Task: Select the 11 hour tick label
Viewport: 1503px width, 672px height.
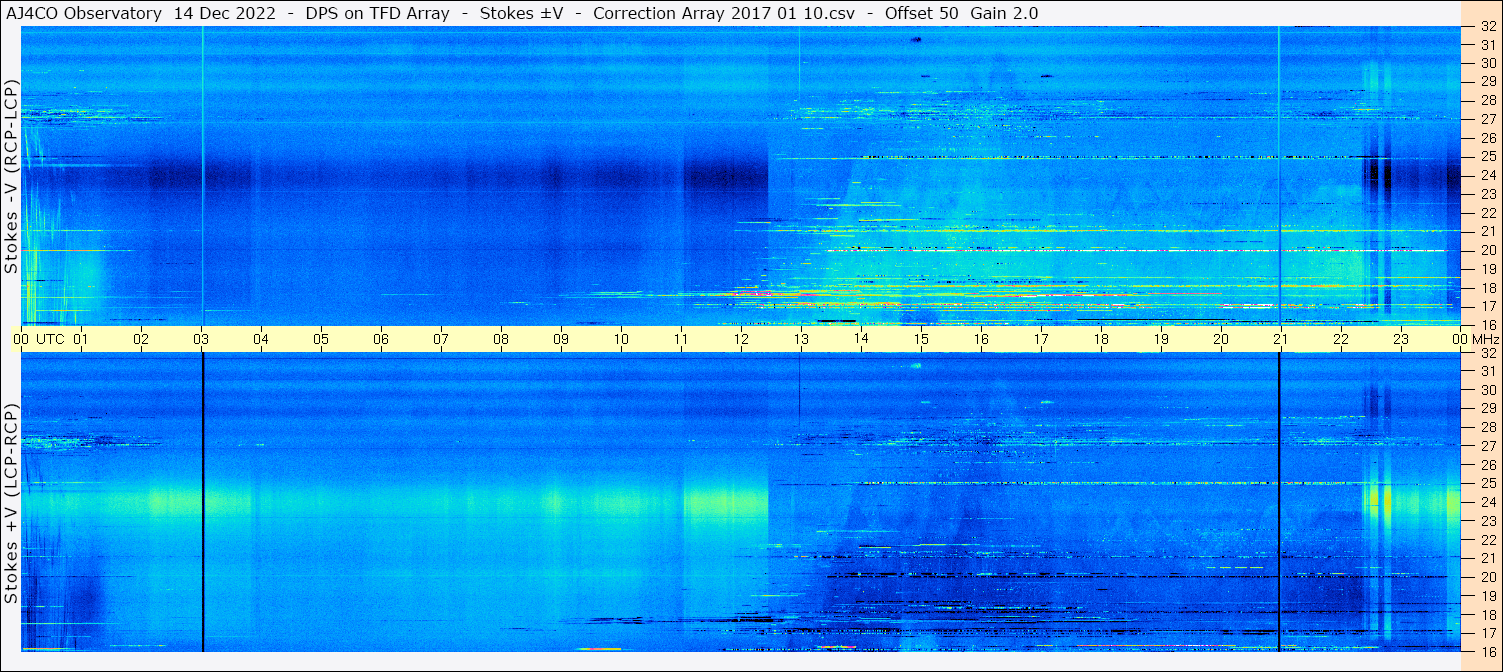Action: click(681, 339)
